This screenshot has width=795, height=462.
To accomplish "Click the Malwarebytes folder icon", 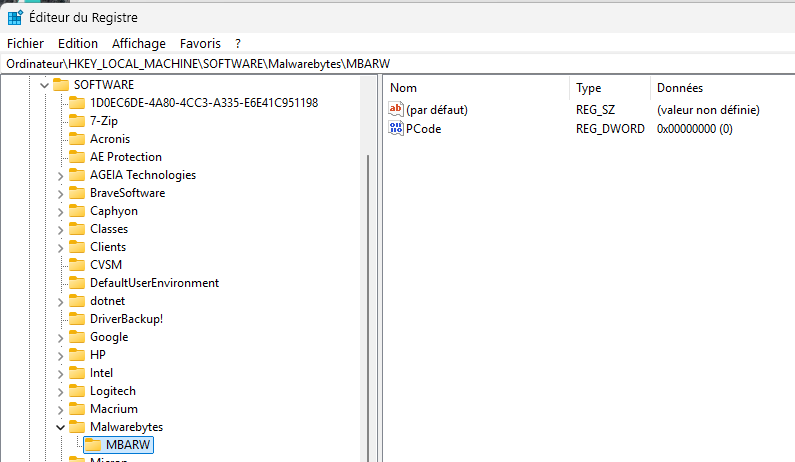I will point(77,427).
